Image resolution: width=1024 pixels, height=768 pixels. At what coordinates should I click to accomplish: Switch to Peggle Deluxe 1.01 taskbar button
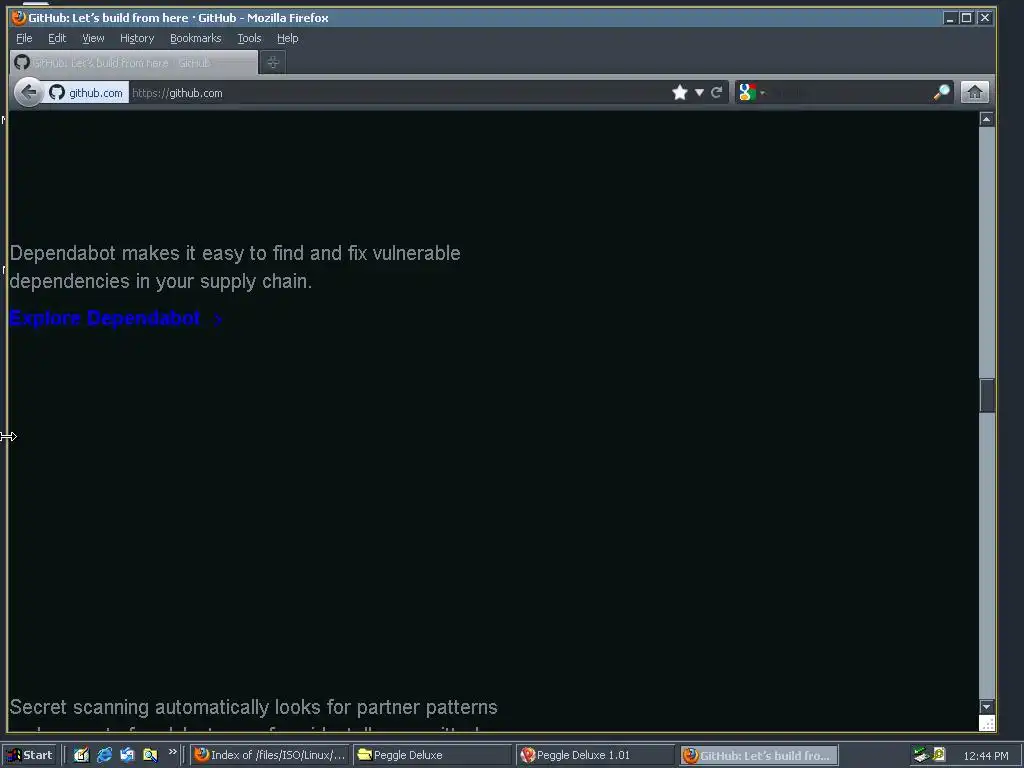(595, 755)
